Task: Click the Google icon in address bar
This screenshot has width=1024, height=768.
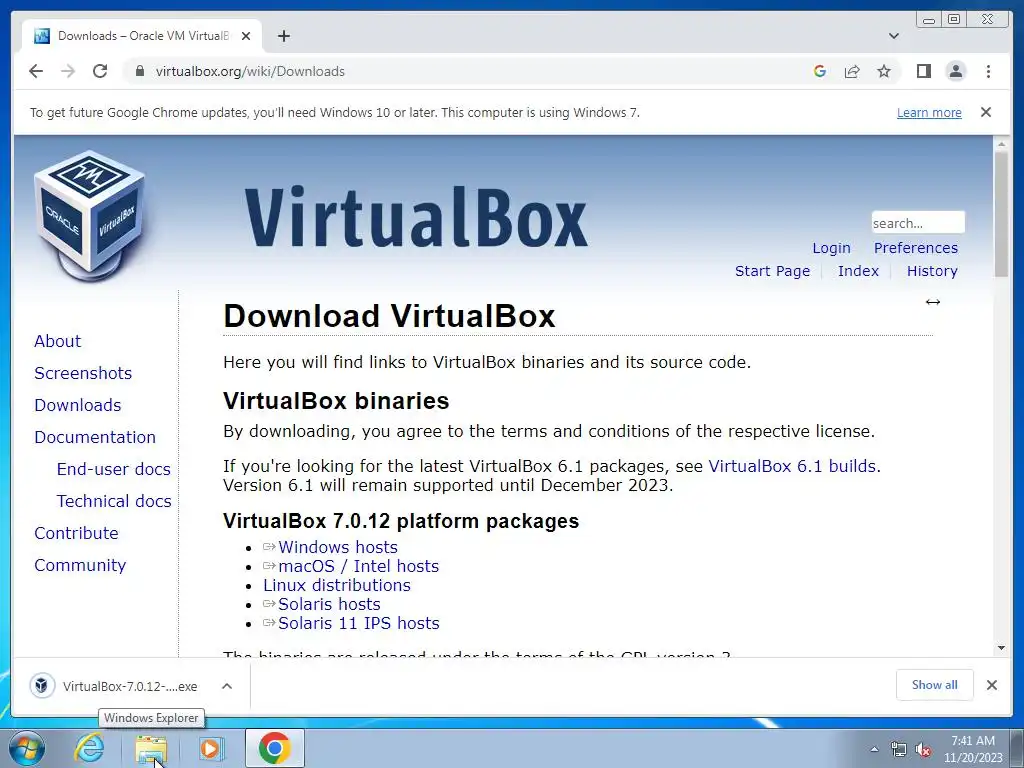Action: 820,71
